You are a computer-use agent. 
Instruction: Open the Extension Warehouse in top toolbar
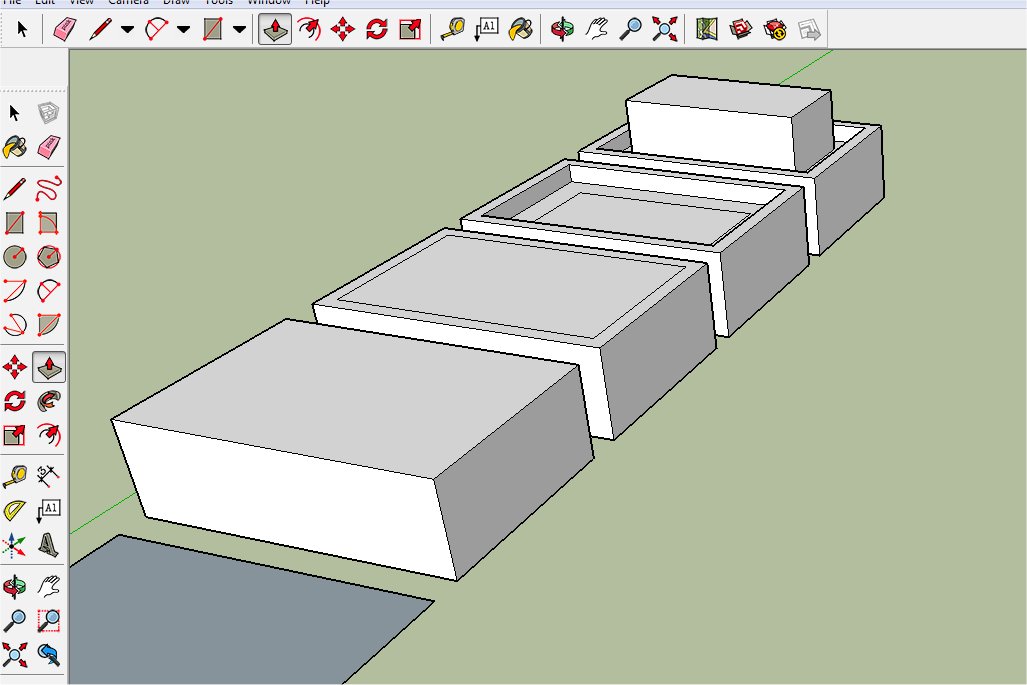click(775, 29)
